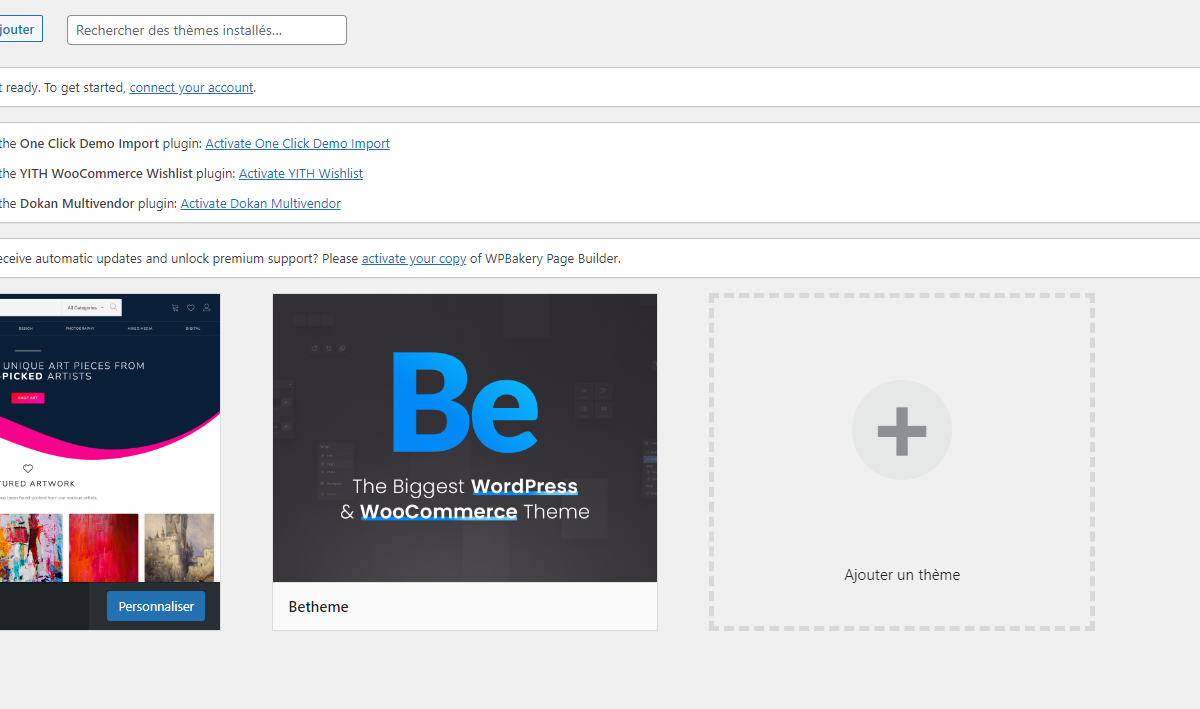Click the YITH WooCommerce Wishlist bold text
The width and height of the screenshot is (1200, 709).
coord(106,173)
